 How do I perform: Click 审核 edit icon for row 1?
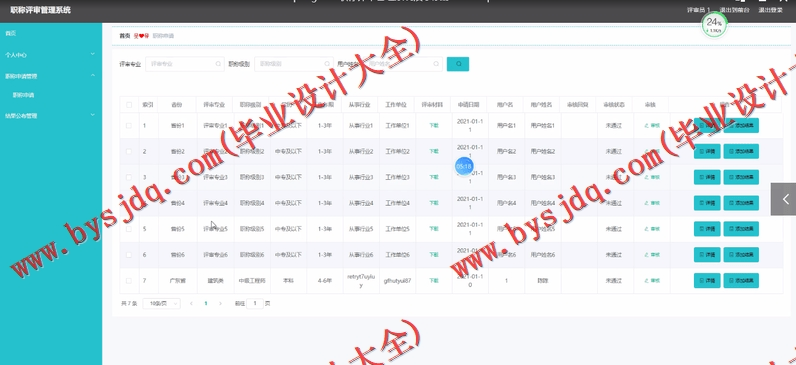pos(652,125)
